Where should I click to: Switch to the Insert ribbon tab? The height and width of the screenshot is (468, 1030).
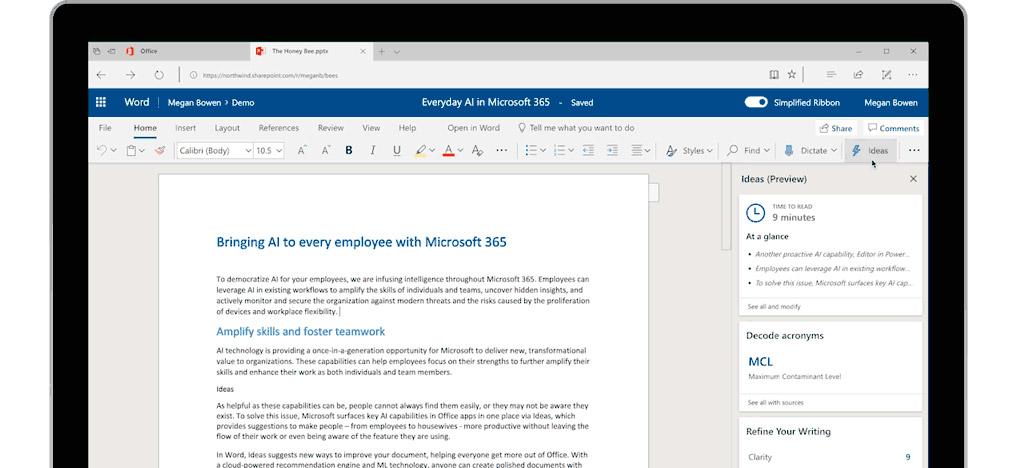(185, 128)
